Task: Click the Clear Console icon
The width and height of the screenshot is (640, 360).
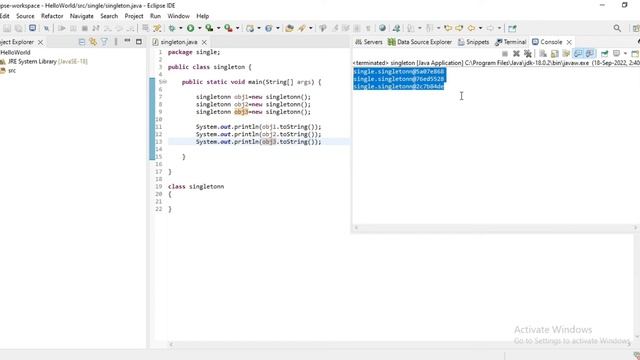Action: 543,53
